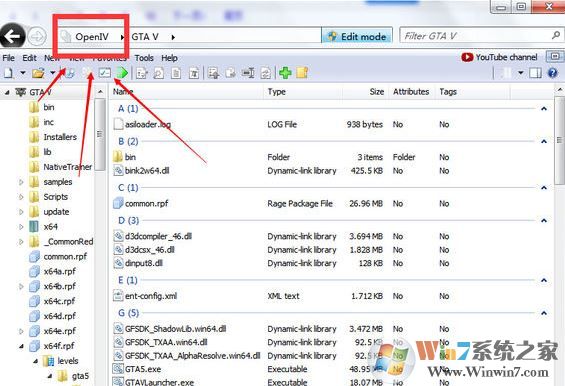Screen dimensions: 565x386
Task: Collapse the D (3) file group
Action: coord(544,220)
